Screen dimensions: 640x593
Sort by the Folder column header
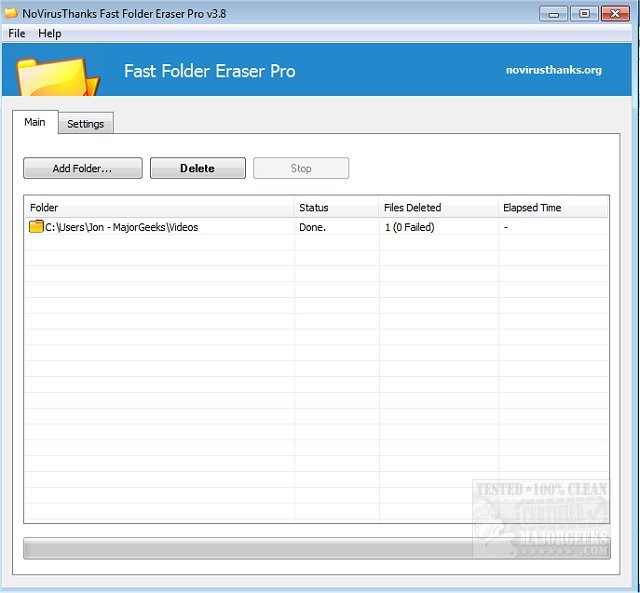(160, 207)
